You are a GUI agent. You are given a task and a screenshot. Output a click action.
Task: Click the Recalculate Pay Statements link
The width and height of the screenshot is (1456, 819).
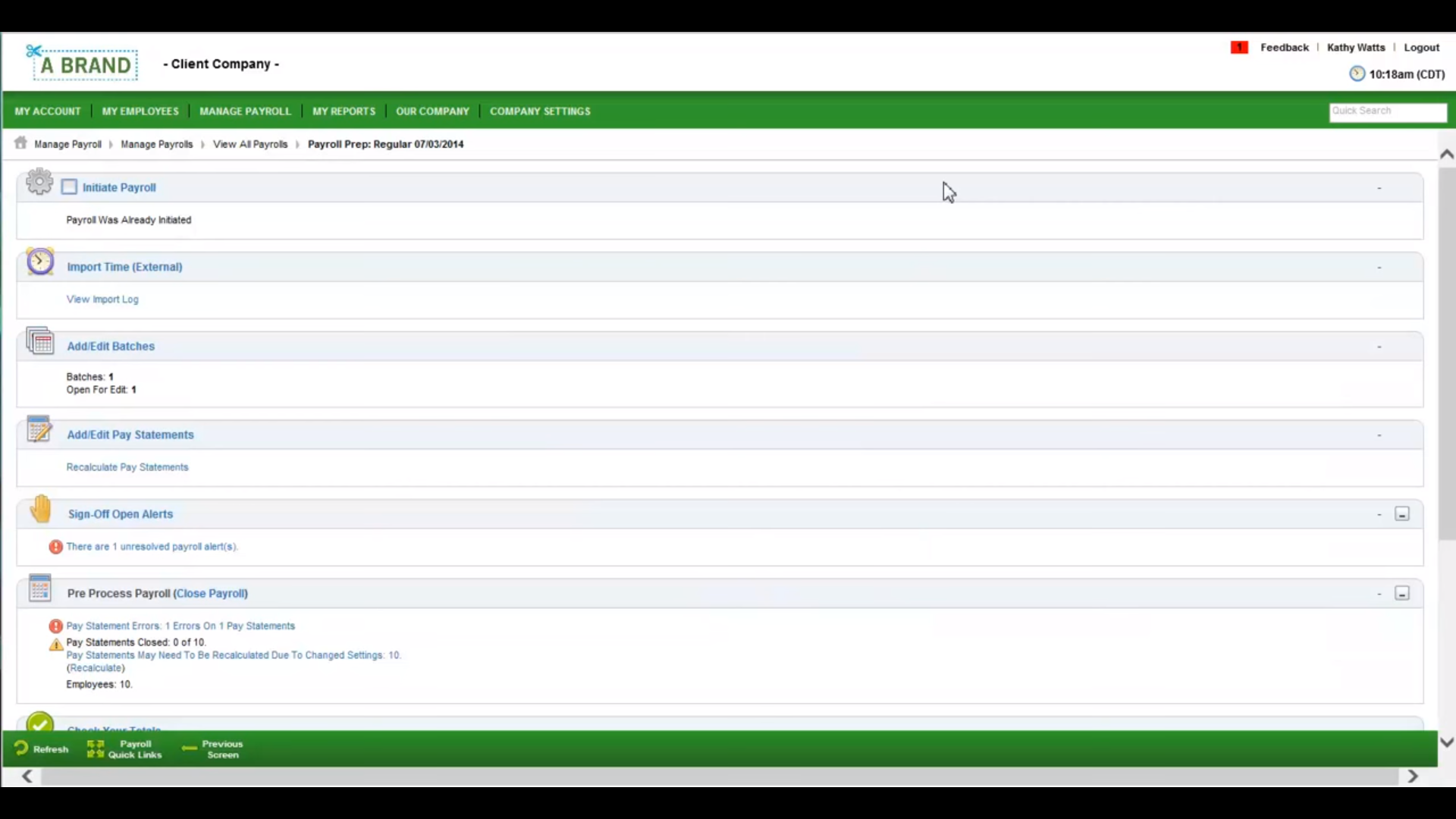tap(127, 467)
